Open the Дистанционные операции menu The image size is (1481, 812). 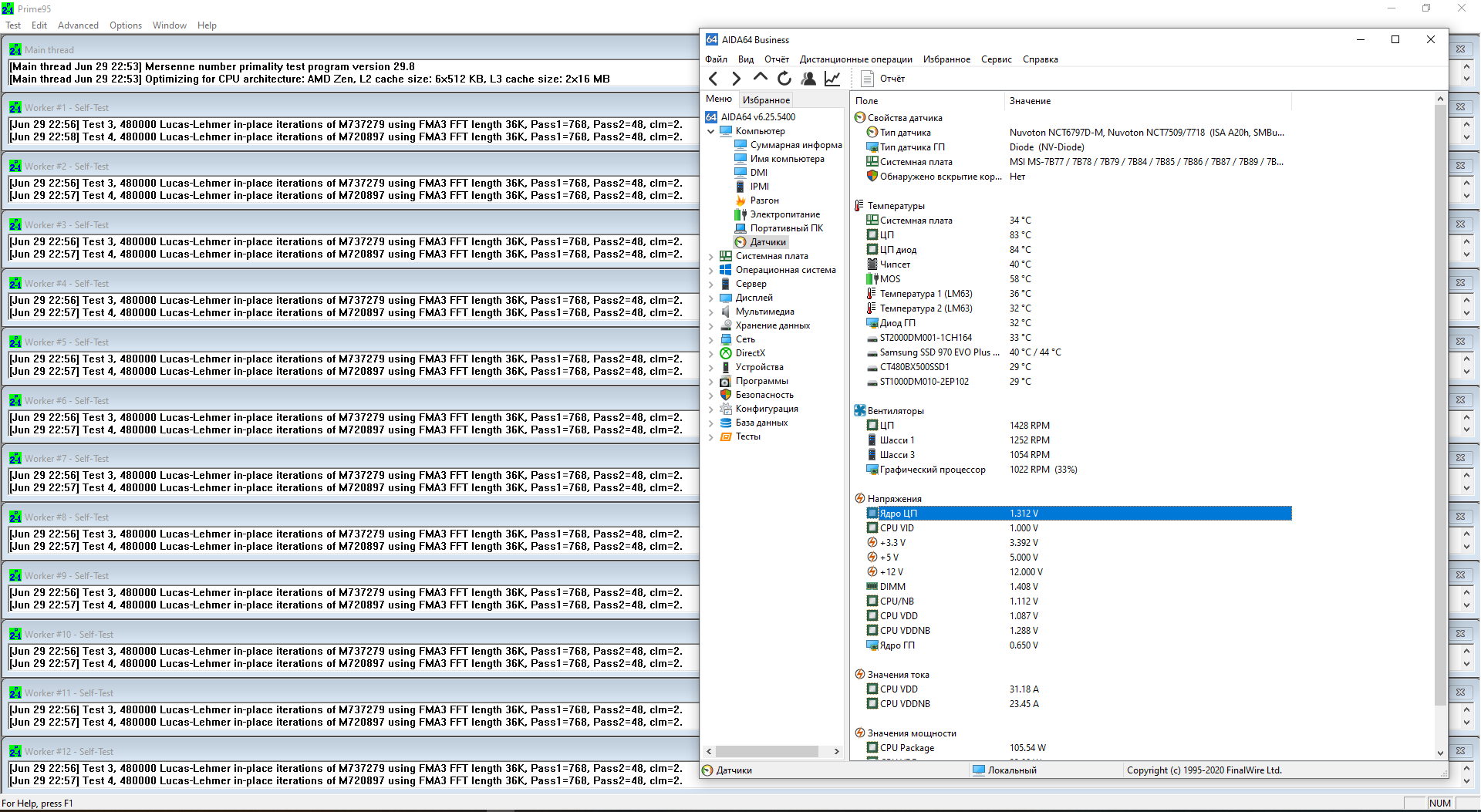pyautogui.click(x=855, y=59)
